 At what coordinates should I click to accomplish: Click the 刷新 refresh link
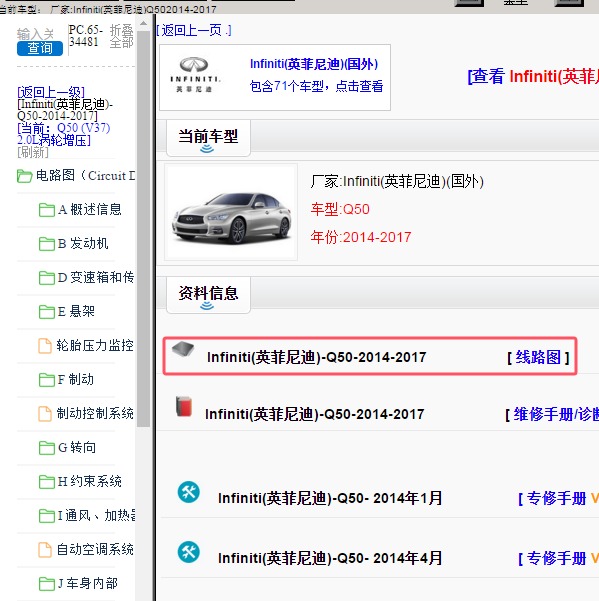(33, 152)
